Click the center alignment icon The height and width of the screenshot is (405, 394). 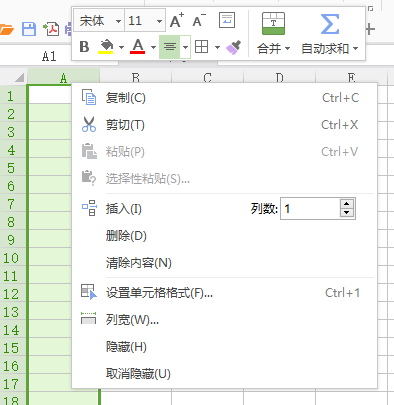pyautogui.click(x=170, y=47)
